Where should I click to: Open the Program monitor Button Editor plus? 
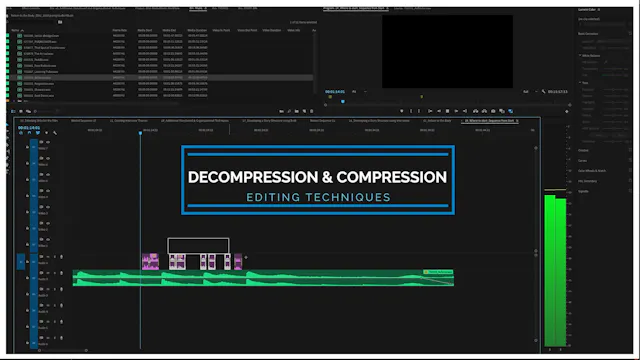click(567, 111)
